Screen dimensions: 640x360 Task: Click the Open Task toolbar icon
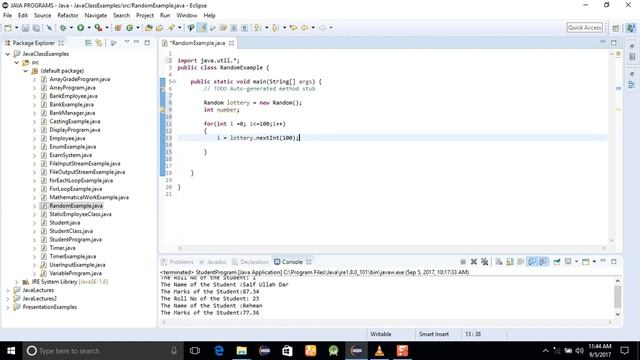pos(160,28)
